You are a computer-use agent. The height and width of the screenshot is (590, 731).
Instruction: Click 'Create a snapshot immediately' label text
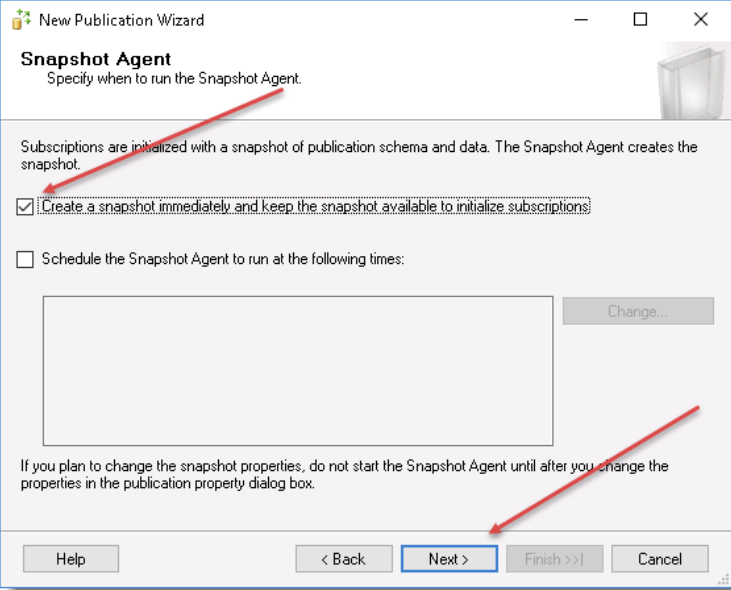click(316, 206)
